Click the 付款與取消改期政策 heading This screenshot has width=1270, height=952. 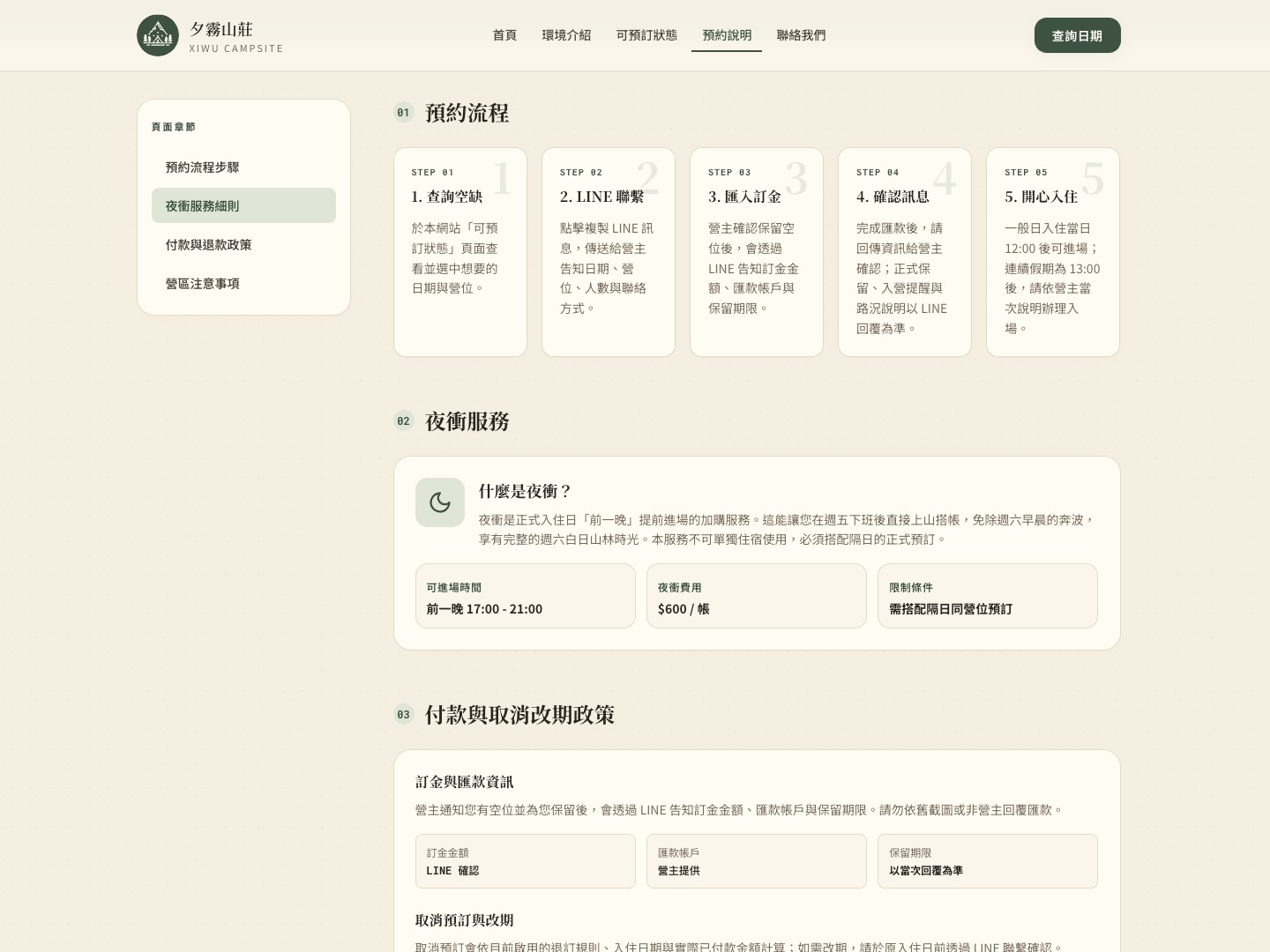tap(519, 715)
